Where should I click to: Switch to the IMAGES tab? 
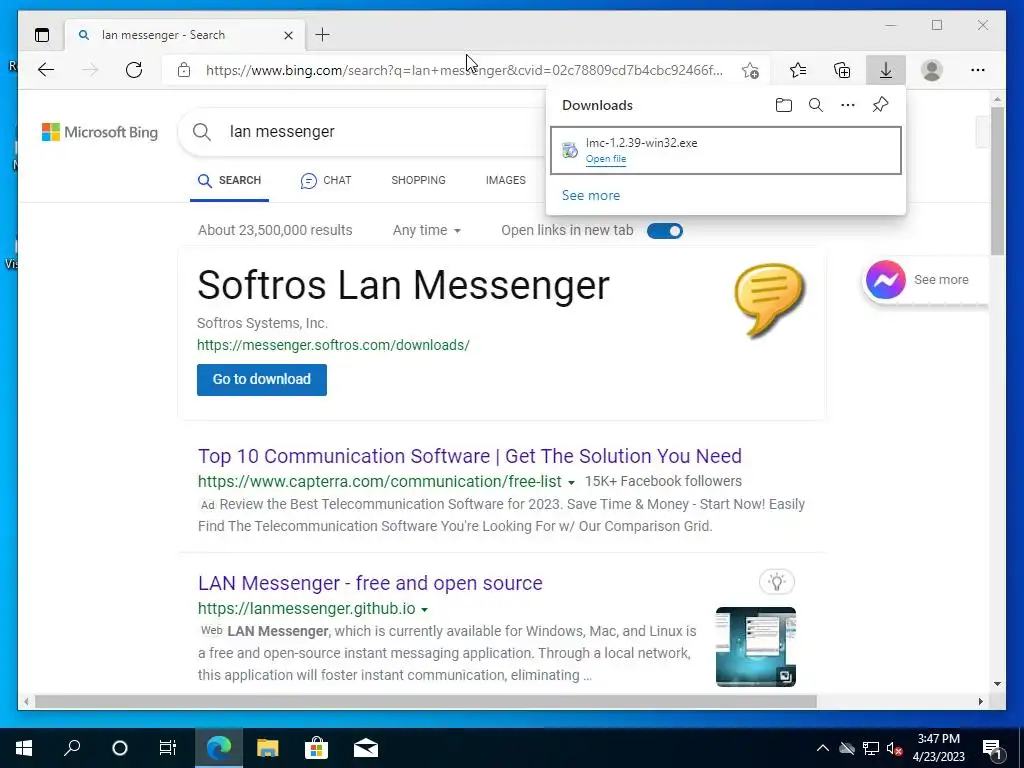pos(505,180)
